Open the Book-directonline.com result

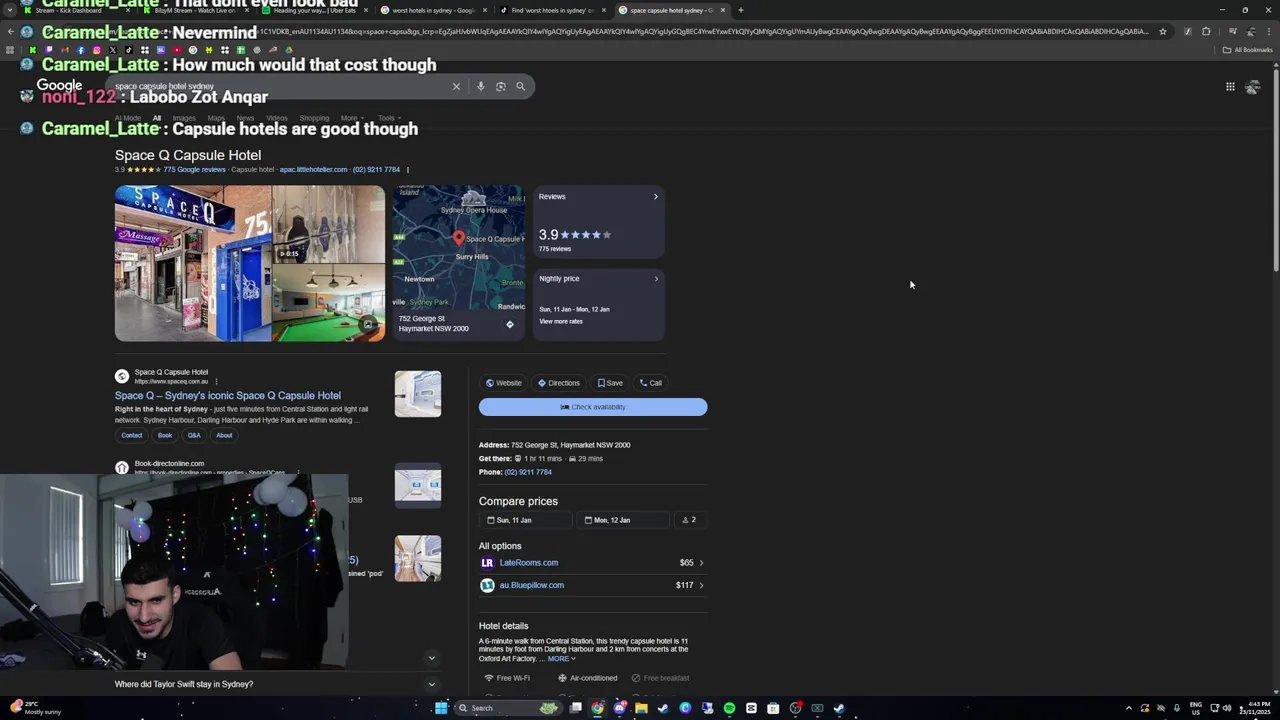tap(169, 464)
